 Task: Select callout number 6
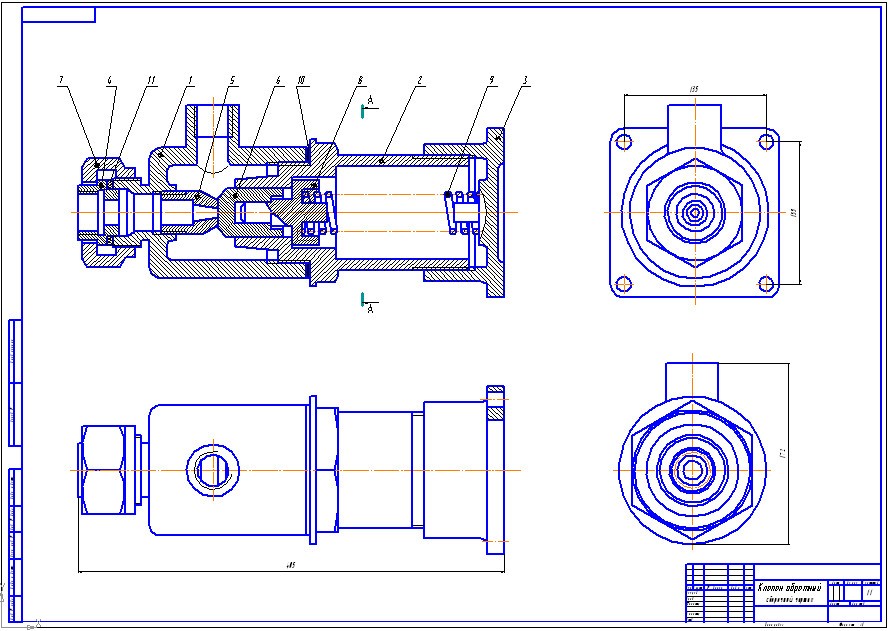tap(278, 81)
